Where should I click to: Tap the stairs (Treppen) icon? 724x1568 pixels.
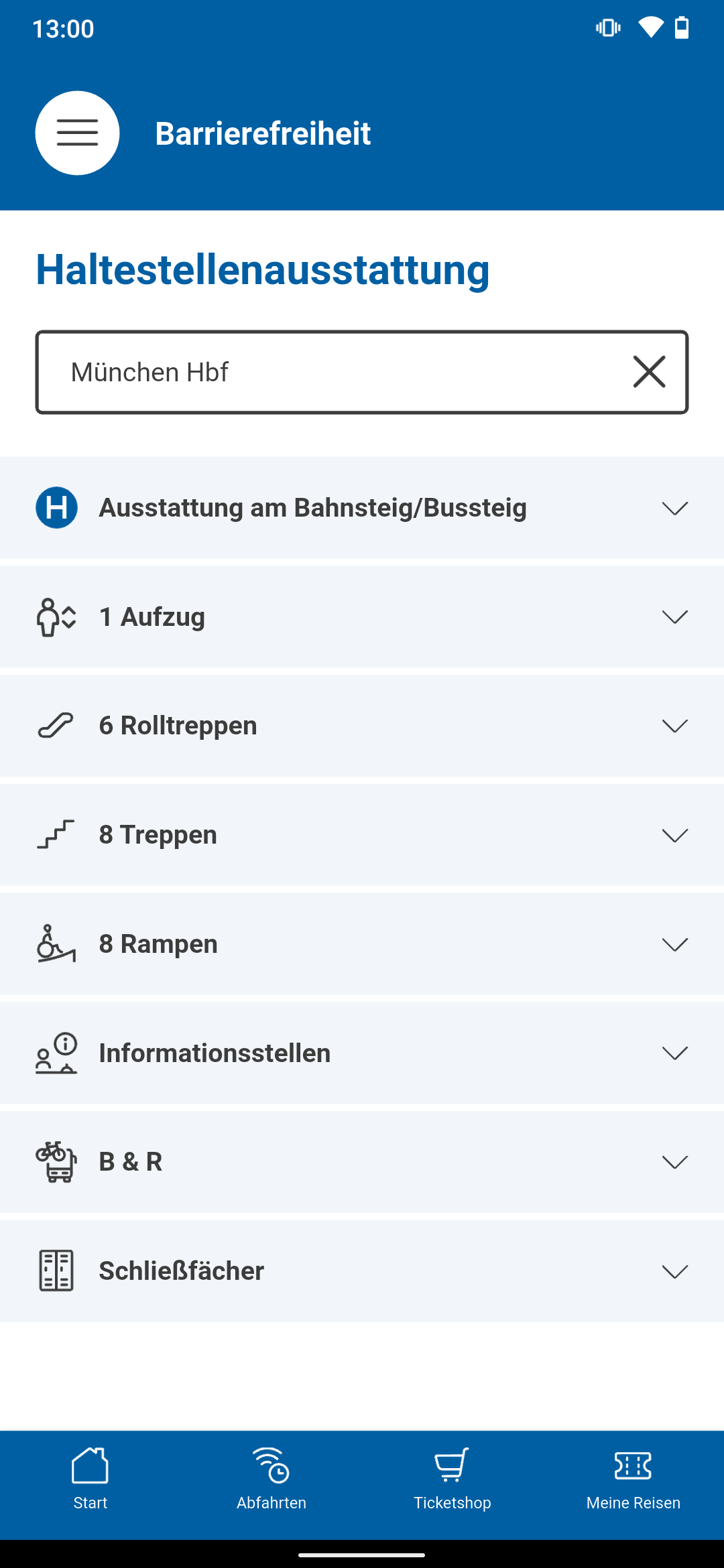pos(56,835)
